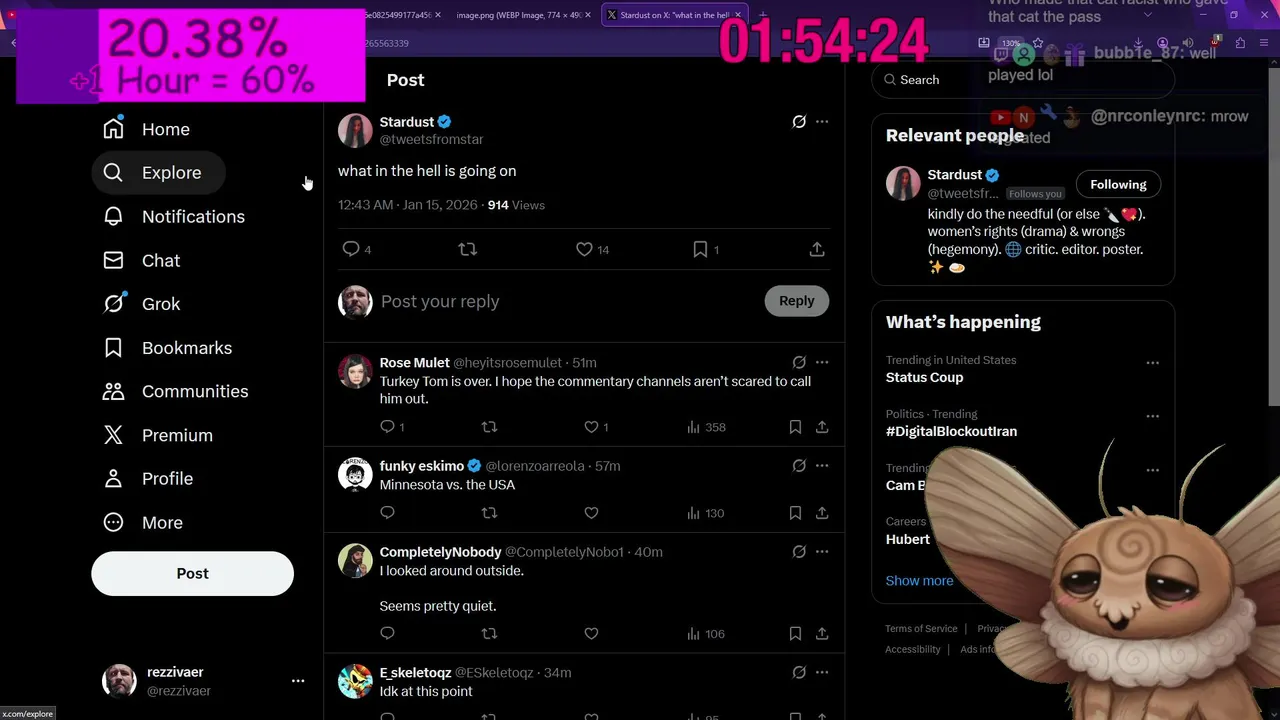Open Terms of Service link
The image size is (1280, 720).
tap(921, 629)
